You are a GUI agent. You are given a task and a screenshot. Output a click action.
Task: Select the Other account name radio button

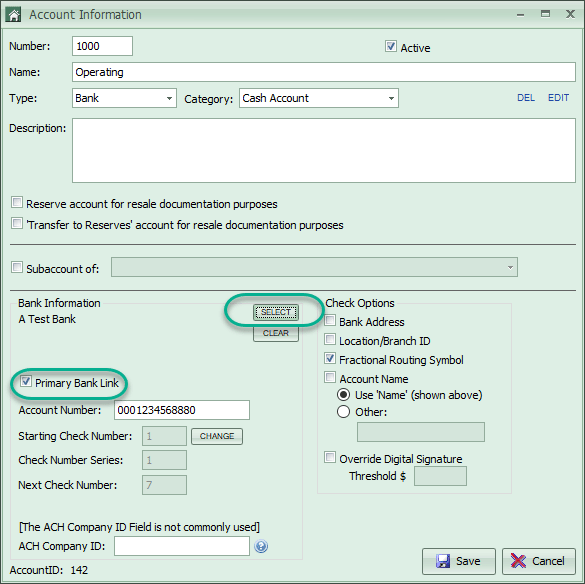[343, 412]
